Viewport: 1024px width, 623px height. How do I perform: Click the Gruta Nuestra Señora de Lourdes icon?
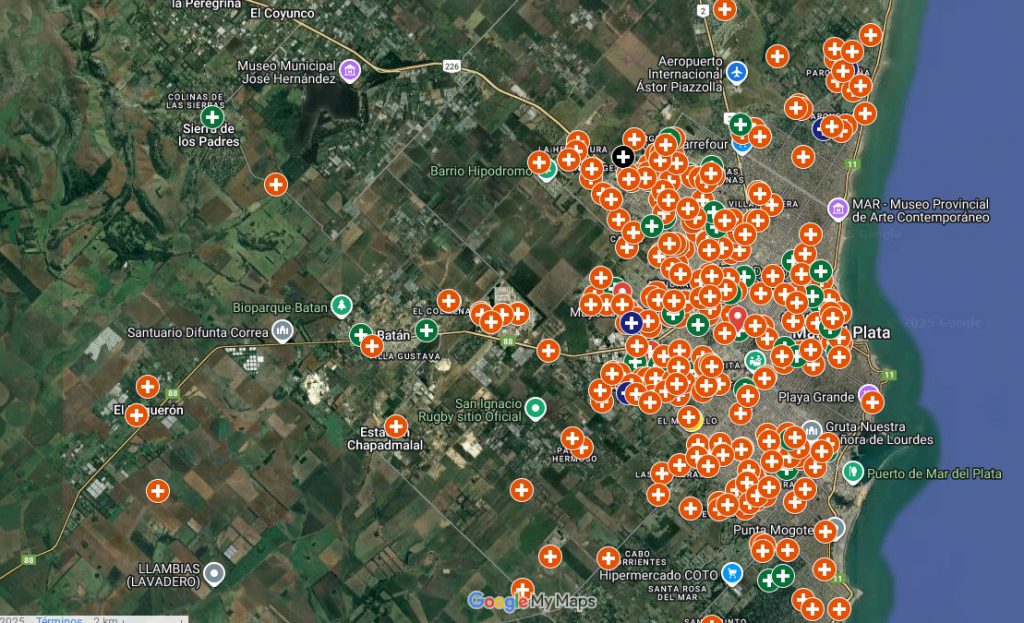click(x=812, y=430)
